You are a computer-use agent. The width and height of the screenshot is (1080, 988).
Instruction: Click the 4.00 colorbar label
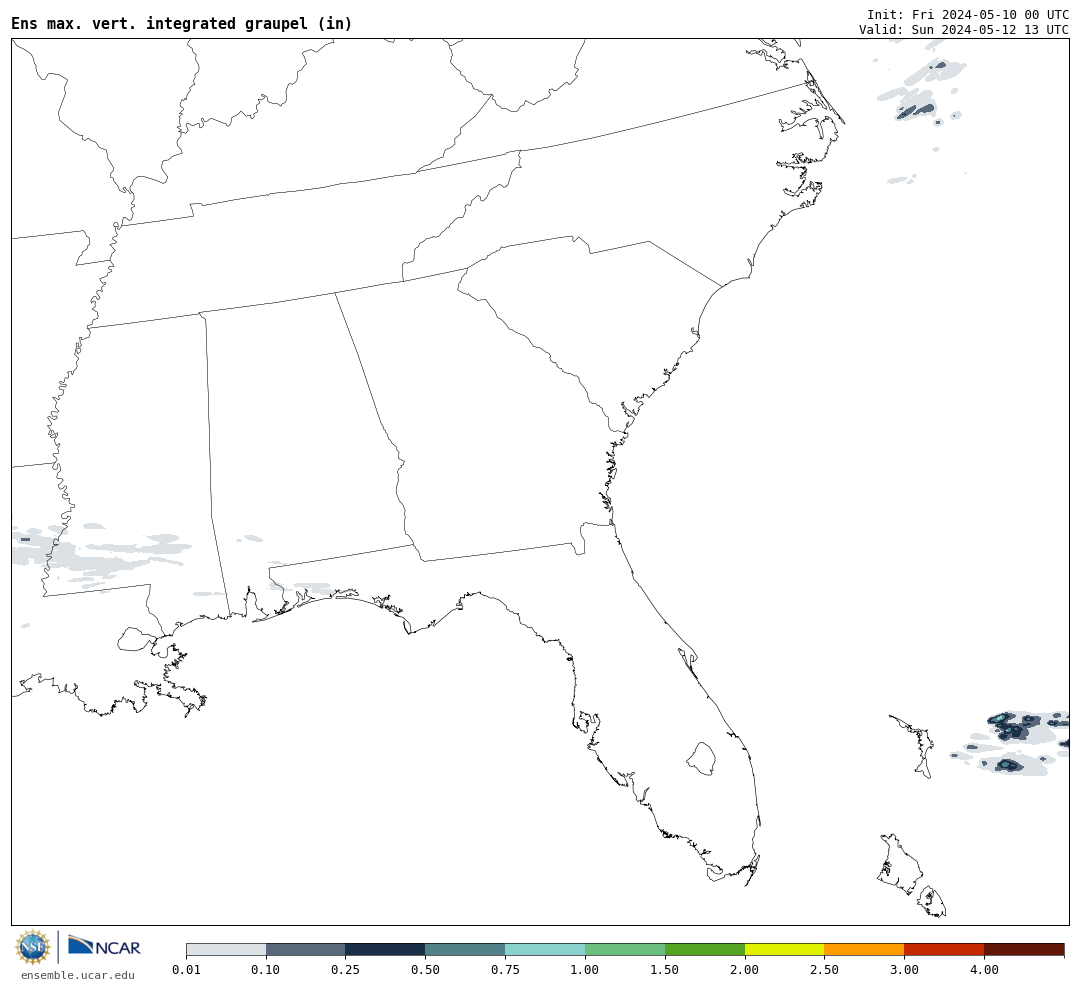[x=984, y=969]
